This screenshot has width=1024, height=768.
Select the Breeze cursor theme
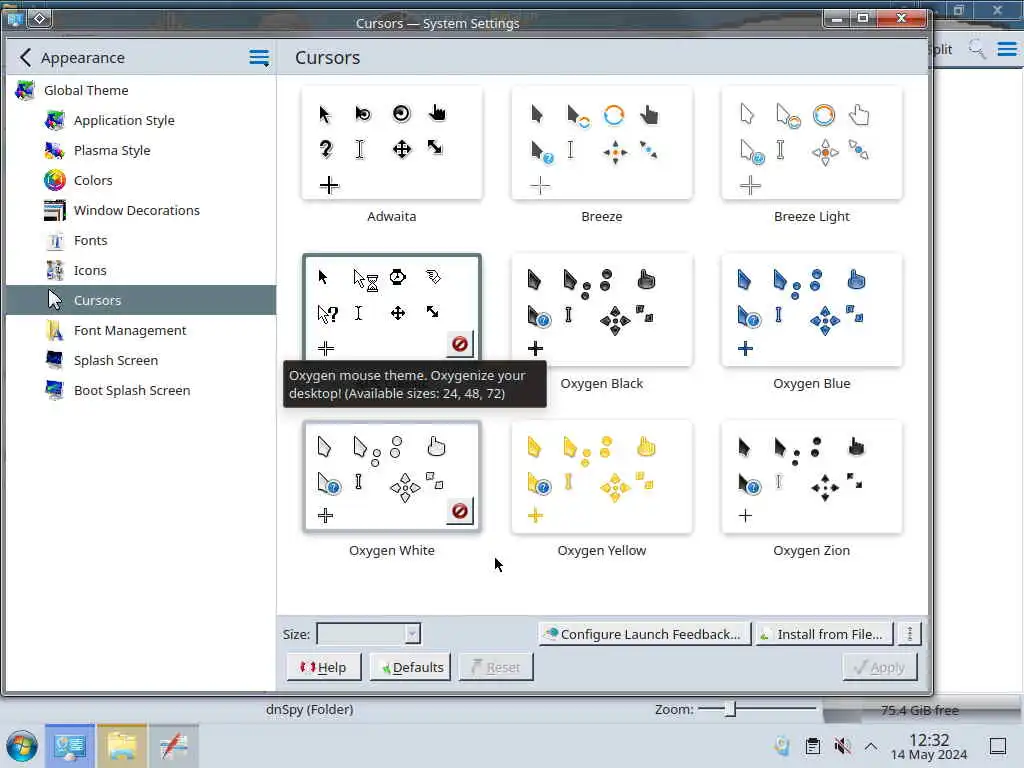pos(601,143)
